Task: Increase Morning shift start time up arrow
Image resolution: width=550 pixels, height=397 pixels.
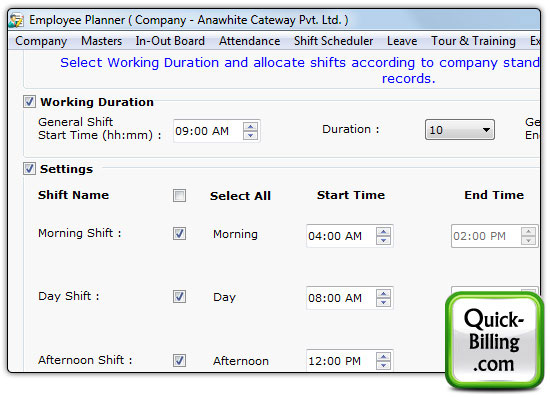Action: [x=383, y=232]
